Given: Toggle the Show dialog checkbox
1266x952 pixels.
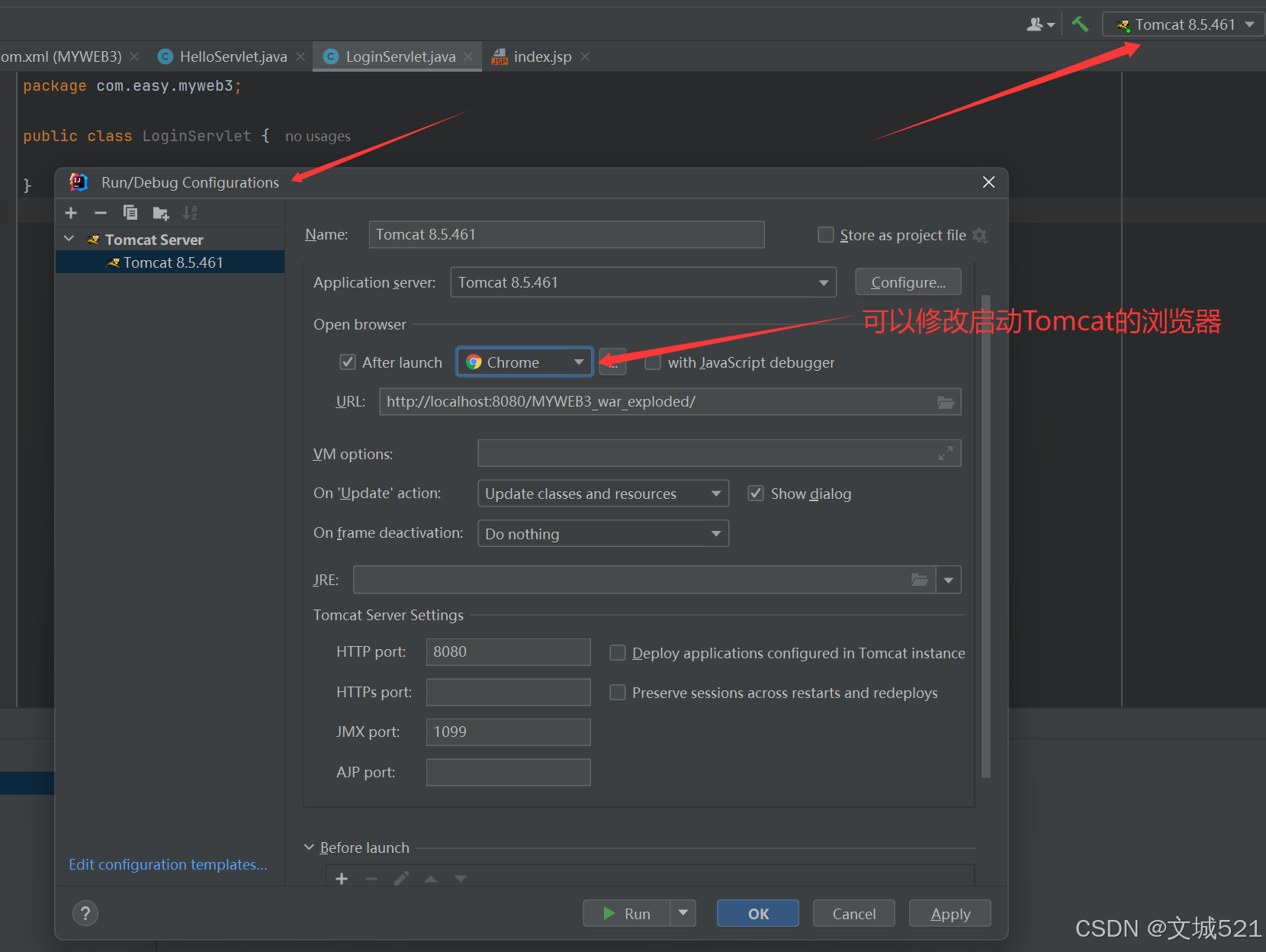Looking at the screenshot, I should (x=756, y=494).
